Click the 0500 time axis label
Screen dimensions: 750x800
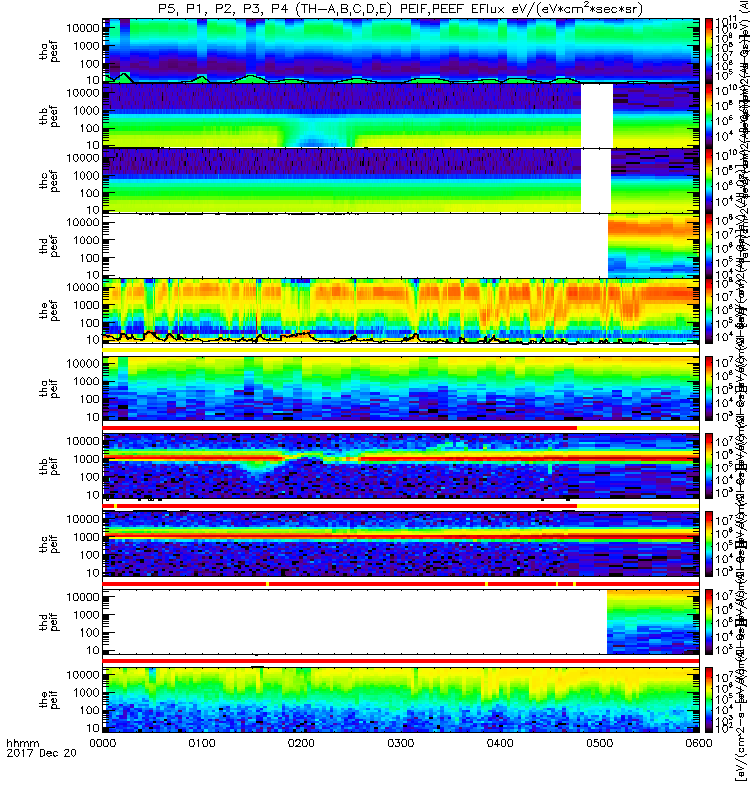[599, 743]
